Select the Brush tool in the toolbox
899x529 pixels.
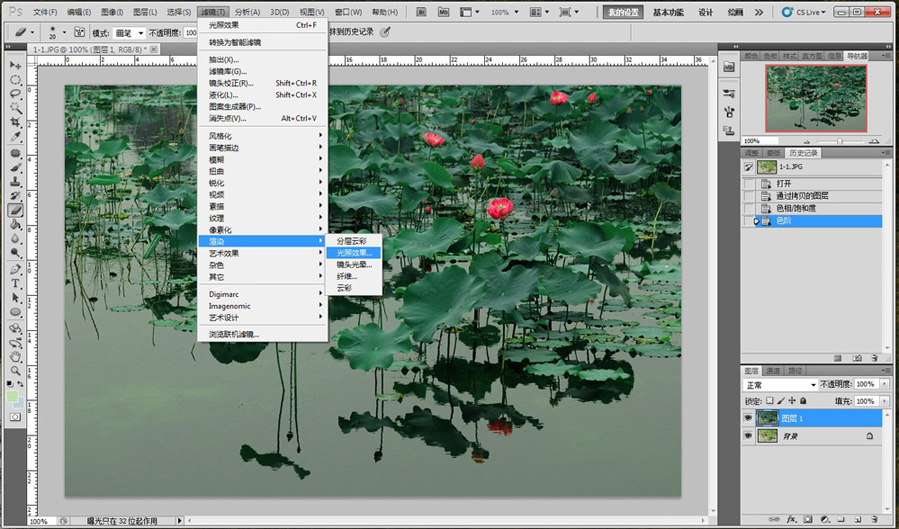[x=15, y=167]
